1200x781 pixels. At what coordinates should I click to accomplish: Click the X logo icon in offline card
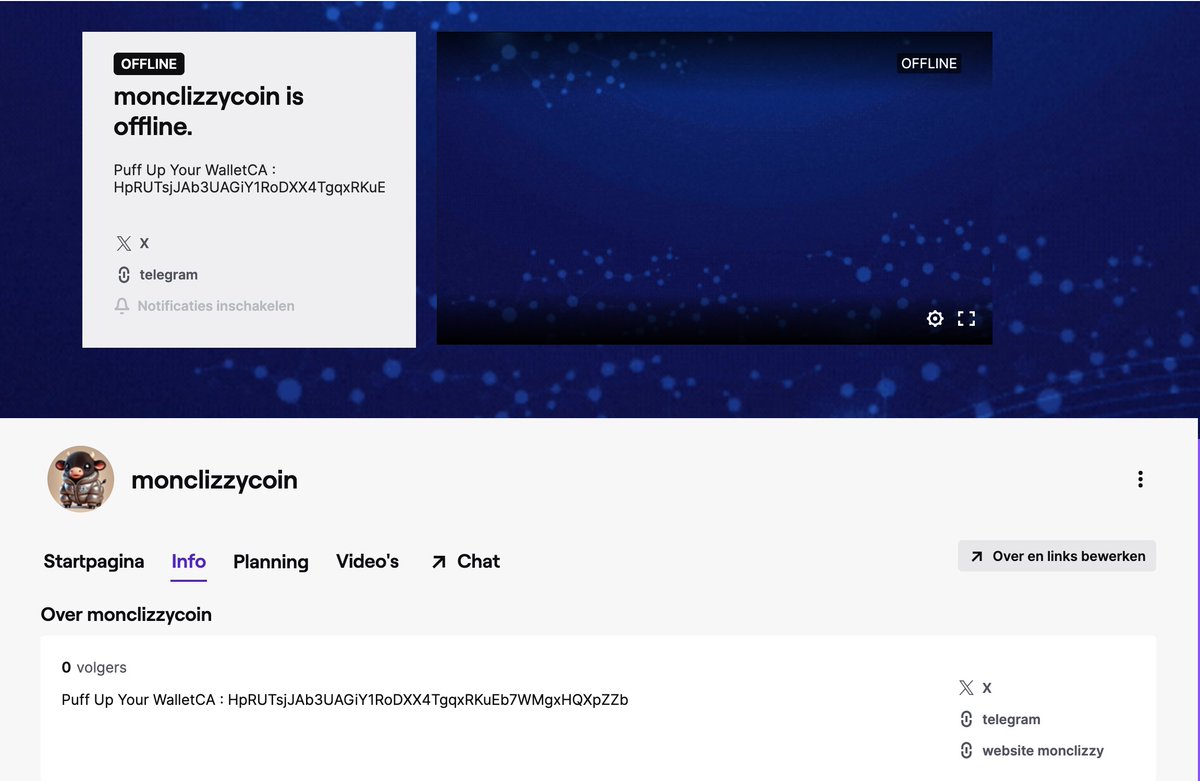(124, 243)
